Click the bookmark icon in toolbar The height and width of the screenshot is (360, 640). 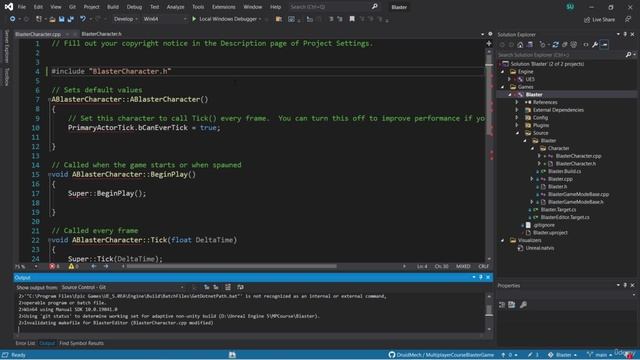(x=352, y=19)
